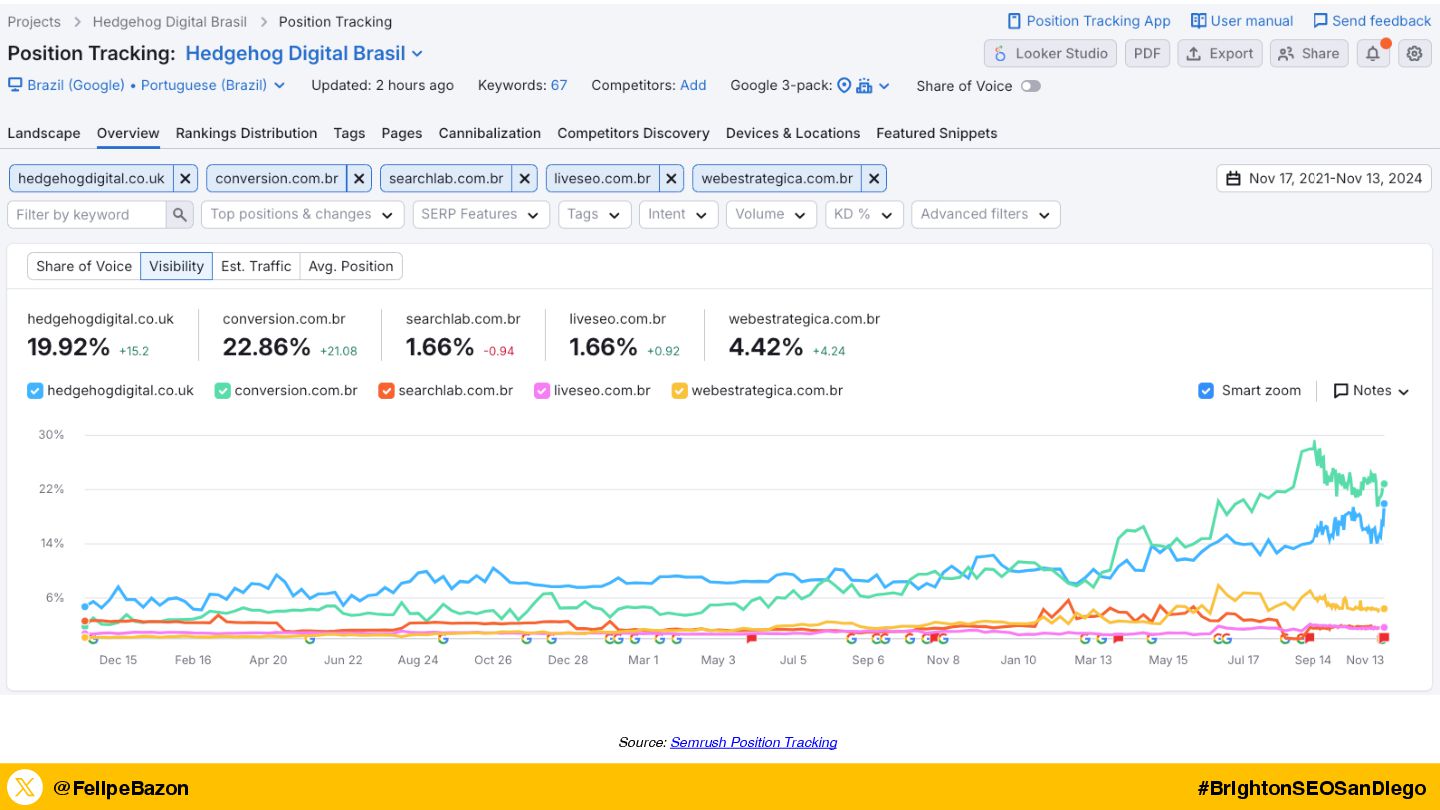
Task: Expand the Notes dropdown
Action: point(1371,391)
